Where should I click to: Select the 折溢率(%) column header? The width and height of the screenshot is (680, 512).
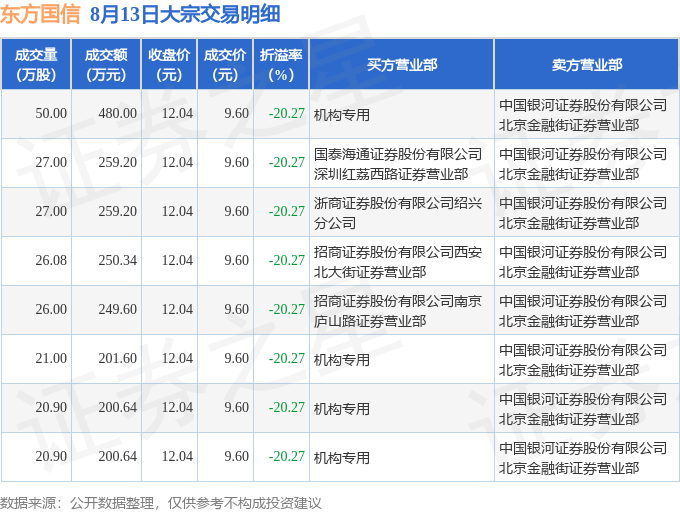click(281, 64)
